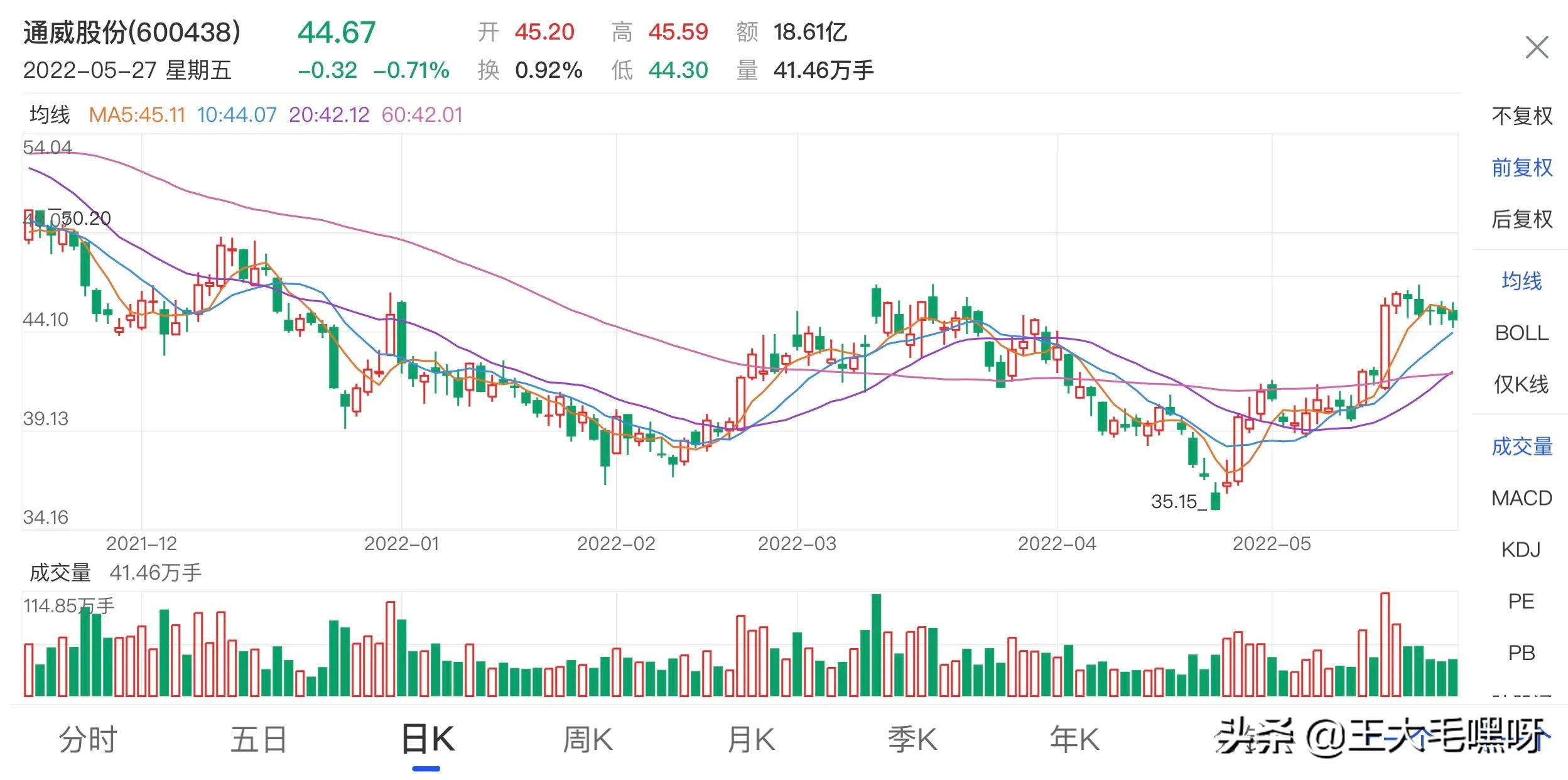Image resolution: width=1568 pixels, height=780 pixels.
Task: Switch to 周K weekly candlestick tab
Action: click(x=588, y=739)
